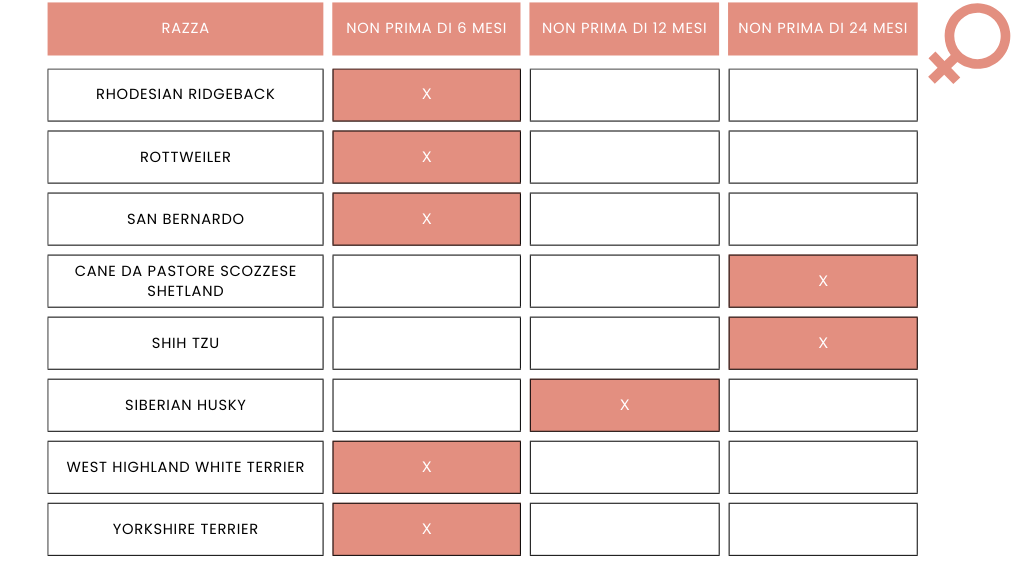Select the Rhodesian Ridgeback breed cell

(x=185, y=95)
